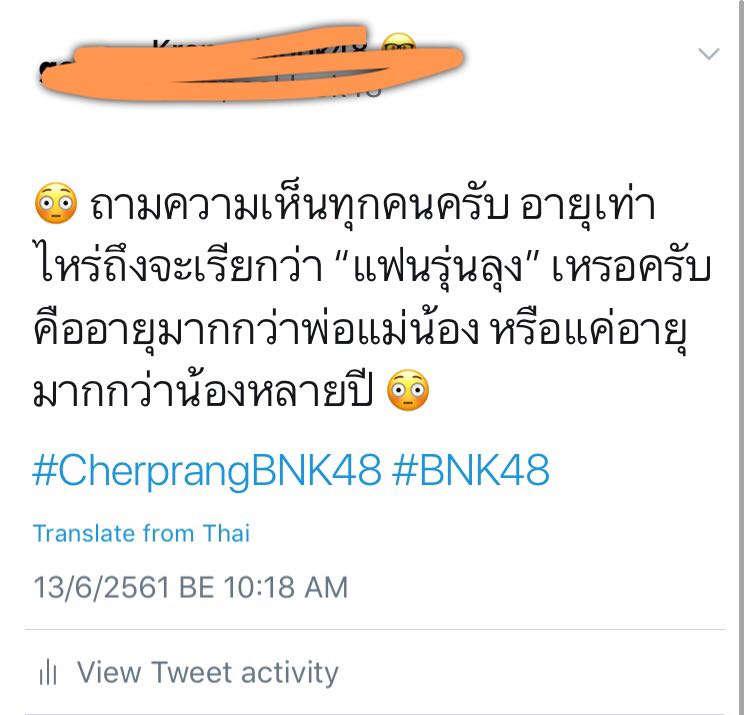Click Translate from Thai
This screenshot has height=715, width=750.
point(141,533)
